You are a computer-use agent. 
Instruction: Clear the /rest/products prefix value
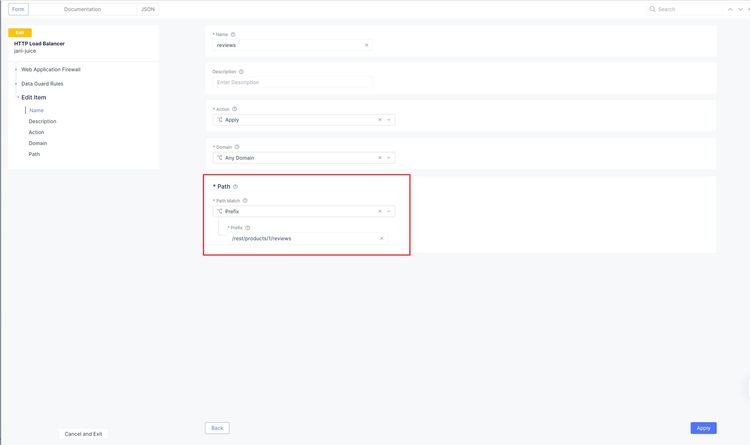coord(381,238)
